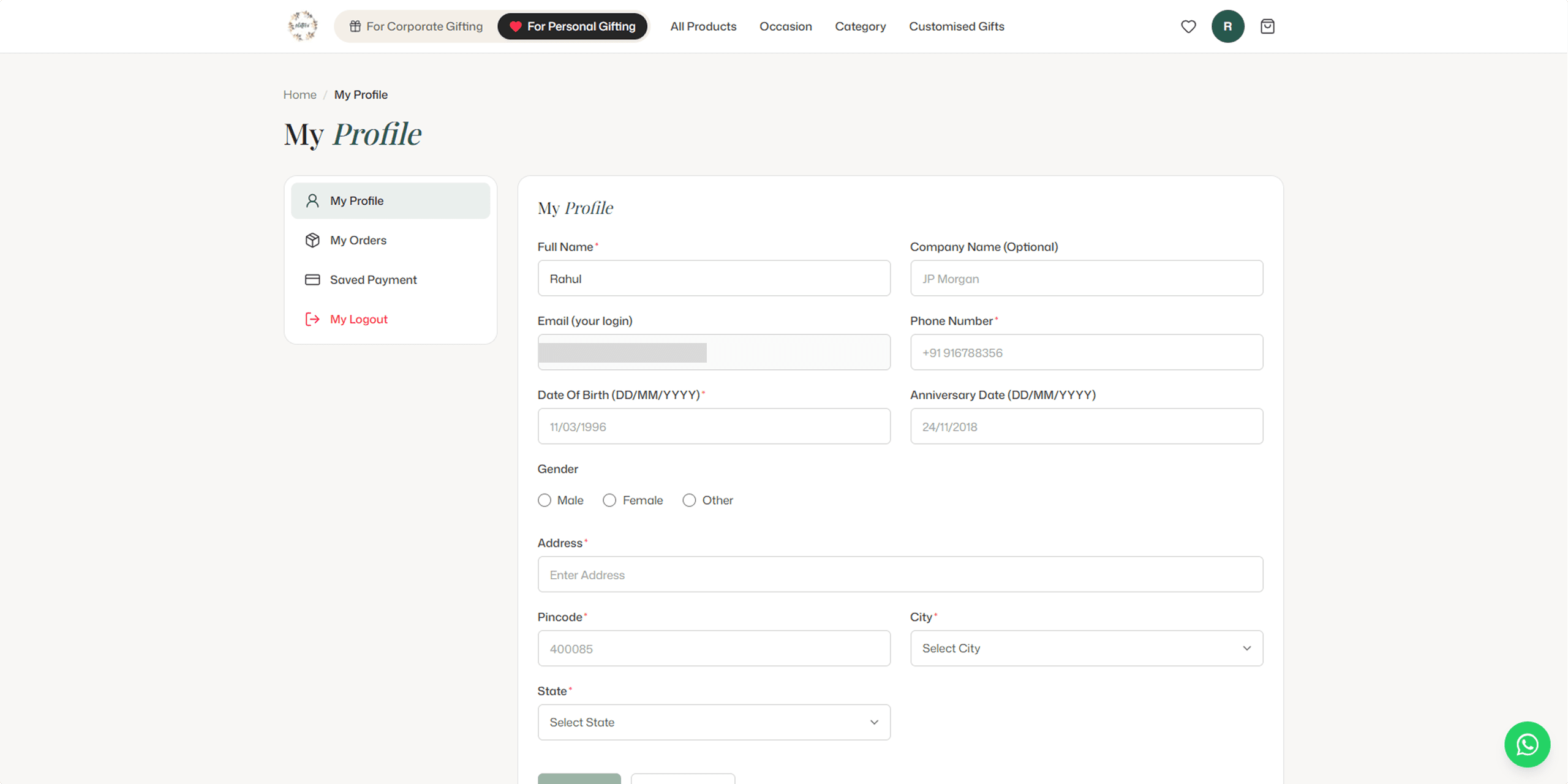Click the logout arrow icon

pyautogui.click(x=312, y=319)
